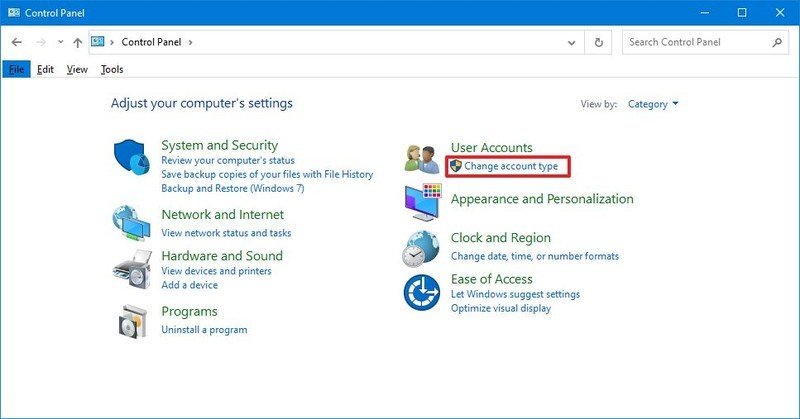Open the recent locations dropdown arrow
This screenshot has width=800, height=419.
click(x=61, y=42)
